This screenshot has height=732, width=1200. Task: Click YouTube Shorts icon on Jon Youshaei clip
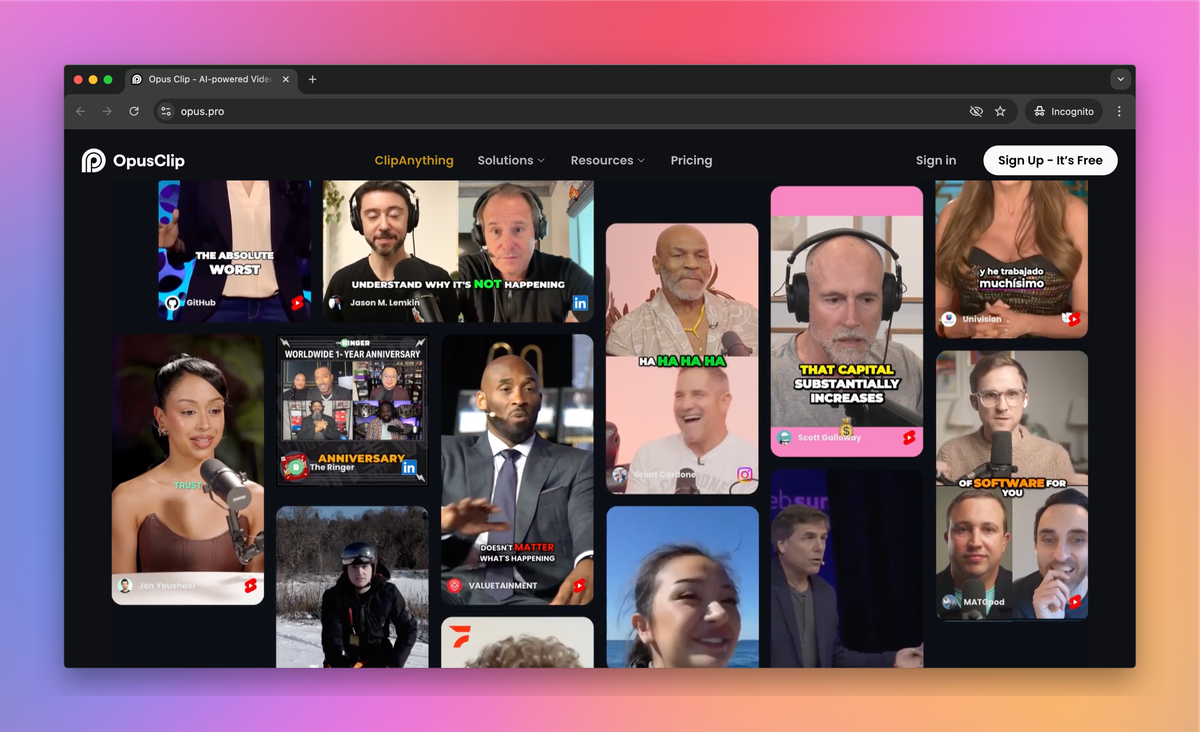pos(250,586)
